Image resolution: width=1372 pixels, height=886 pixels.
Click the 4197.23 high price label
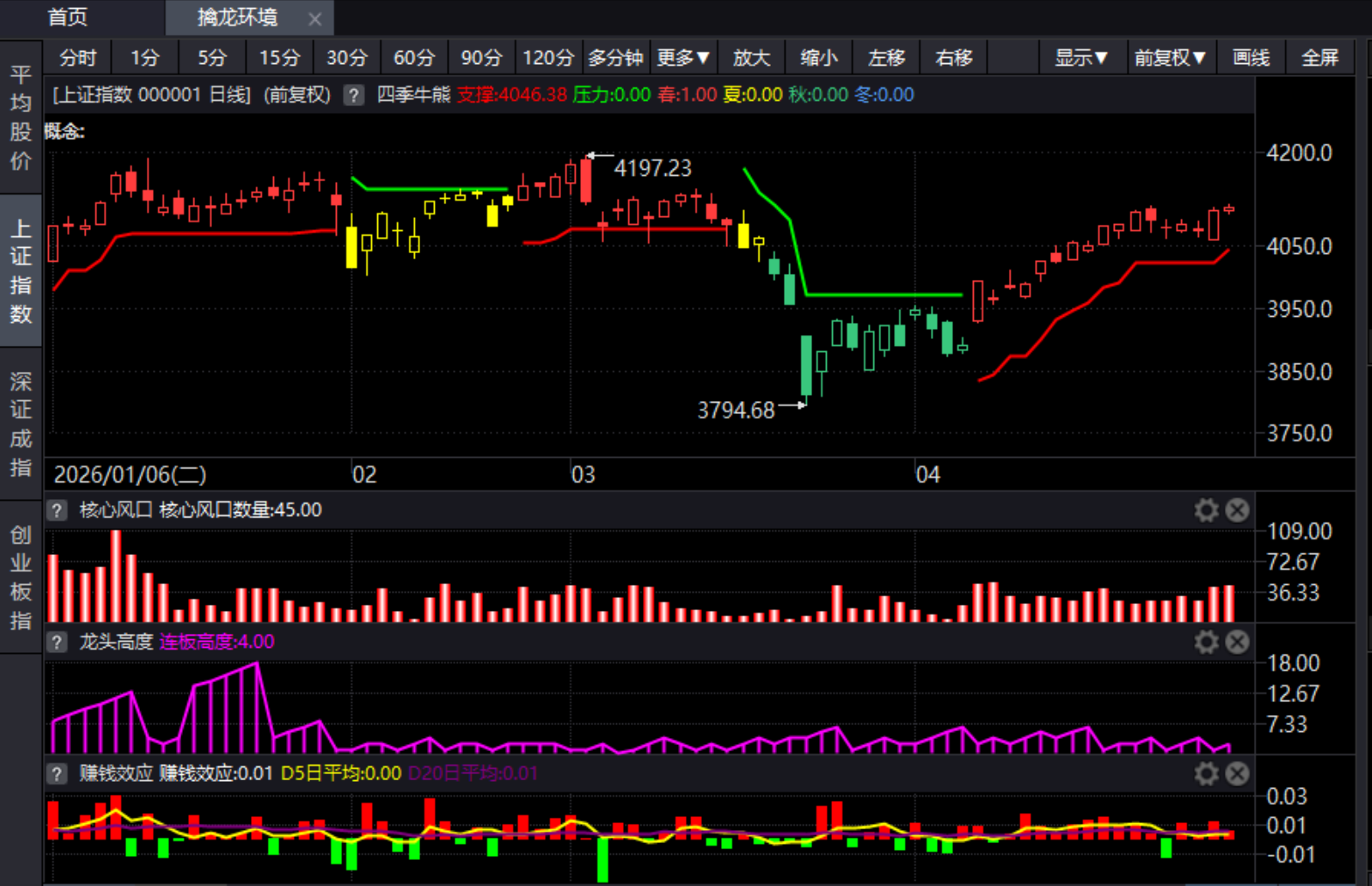653,168
